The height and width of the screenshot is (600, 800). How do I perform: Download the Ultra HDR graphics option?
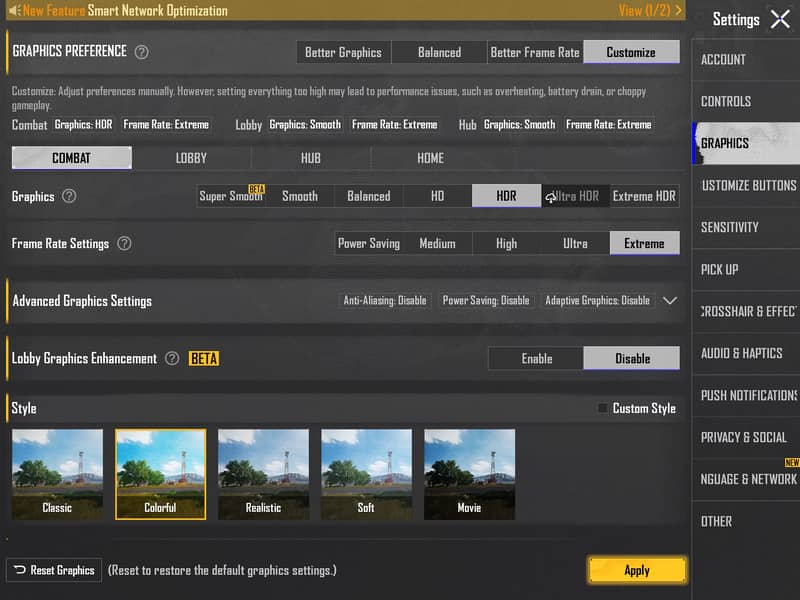click(x=575, y=196)
